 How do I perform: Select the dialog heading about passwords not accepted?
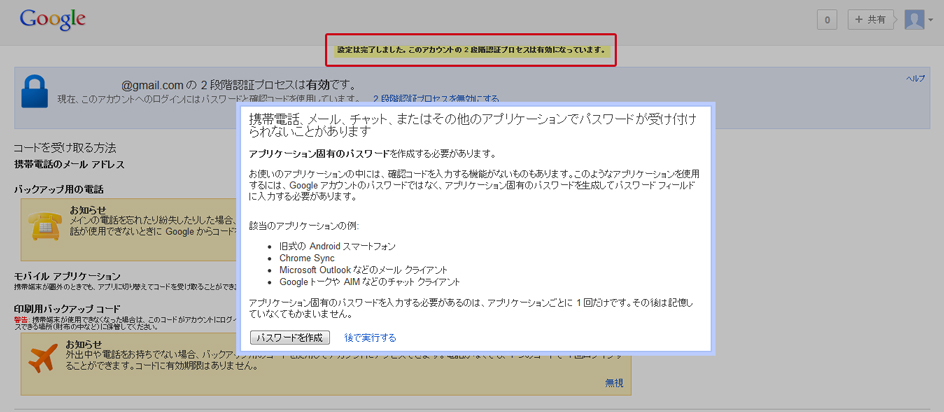point(474,124)
